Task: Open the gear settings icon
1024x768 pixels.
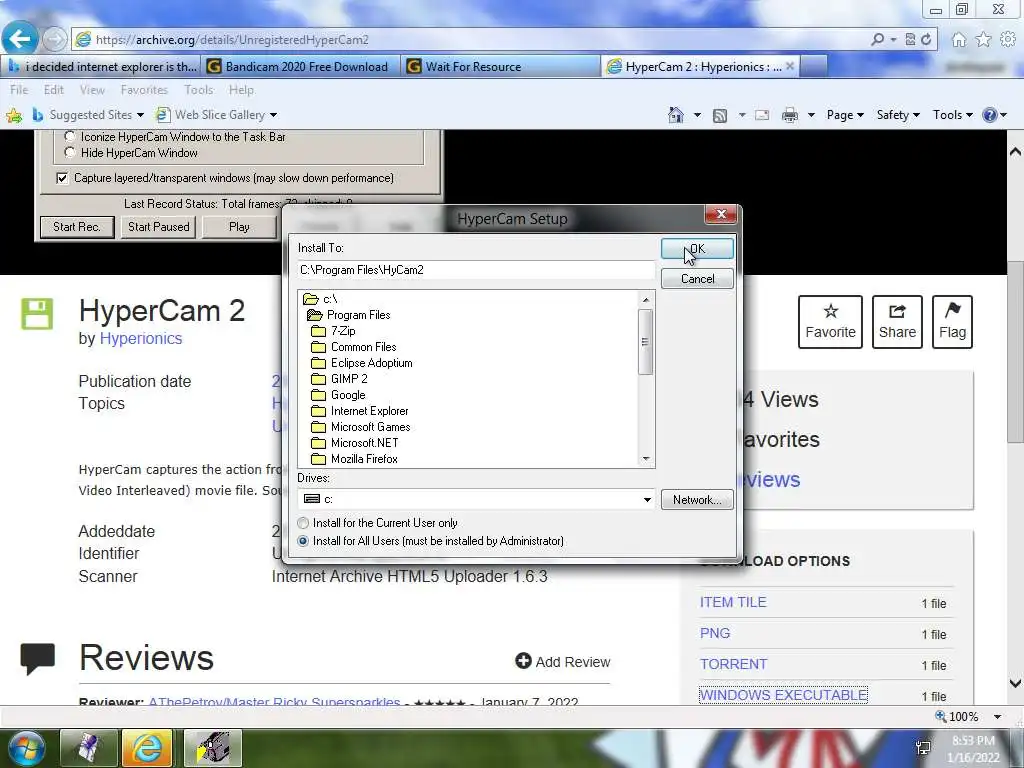Action: click(x=1008, y=40)
